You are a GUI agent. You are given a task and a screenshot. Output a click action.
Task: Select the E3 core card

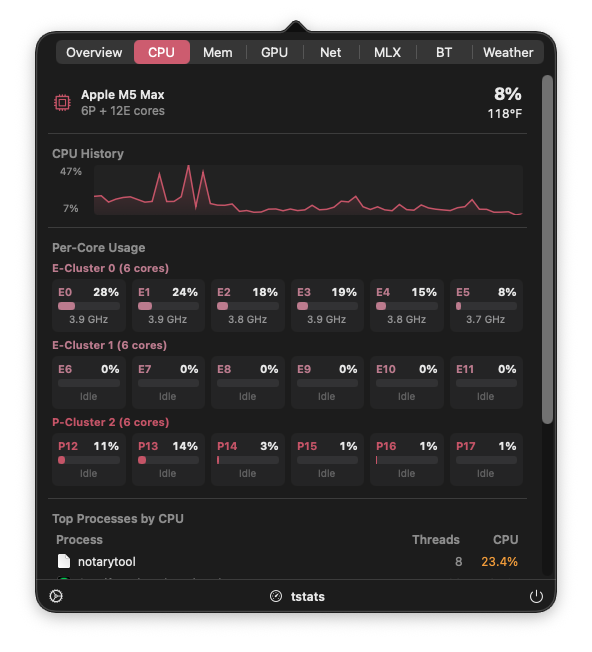click(327, 306)
